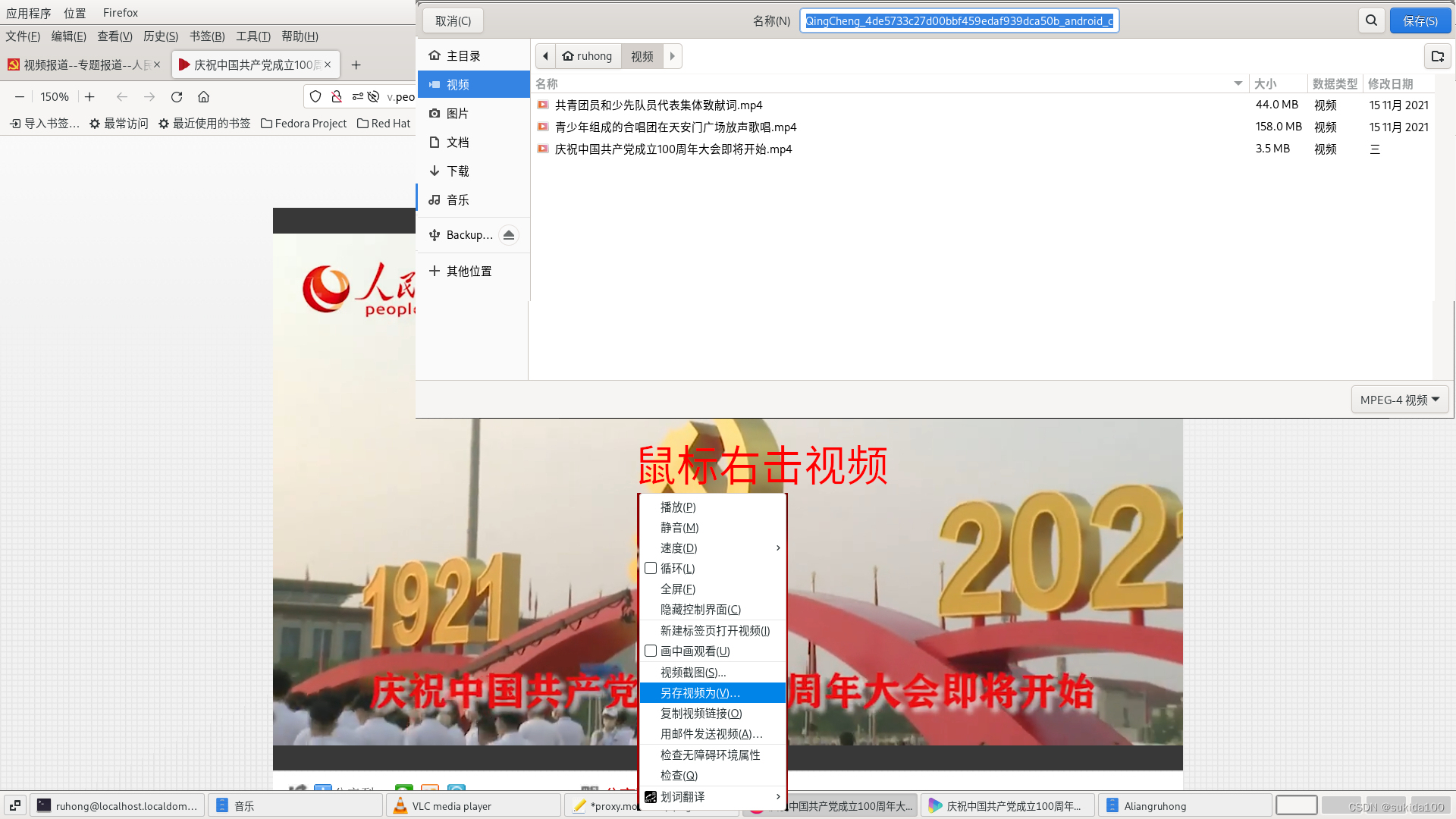Click the path forward arrow after 视频
The image size is (1456, 819).
(x=672, y=56)
